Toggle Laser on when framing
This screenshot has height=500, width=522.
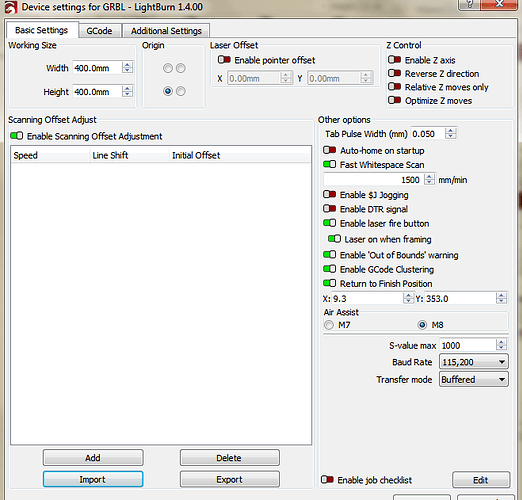334,239
